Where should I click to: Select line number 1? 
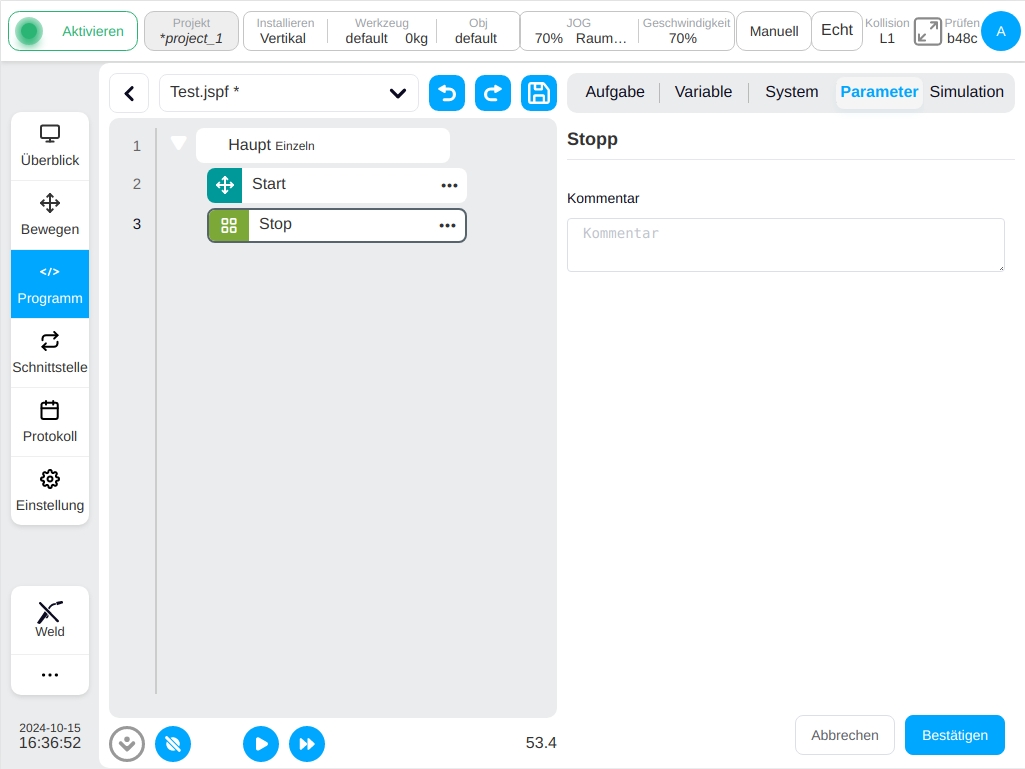pos(137,146)
